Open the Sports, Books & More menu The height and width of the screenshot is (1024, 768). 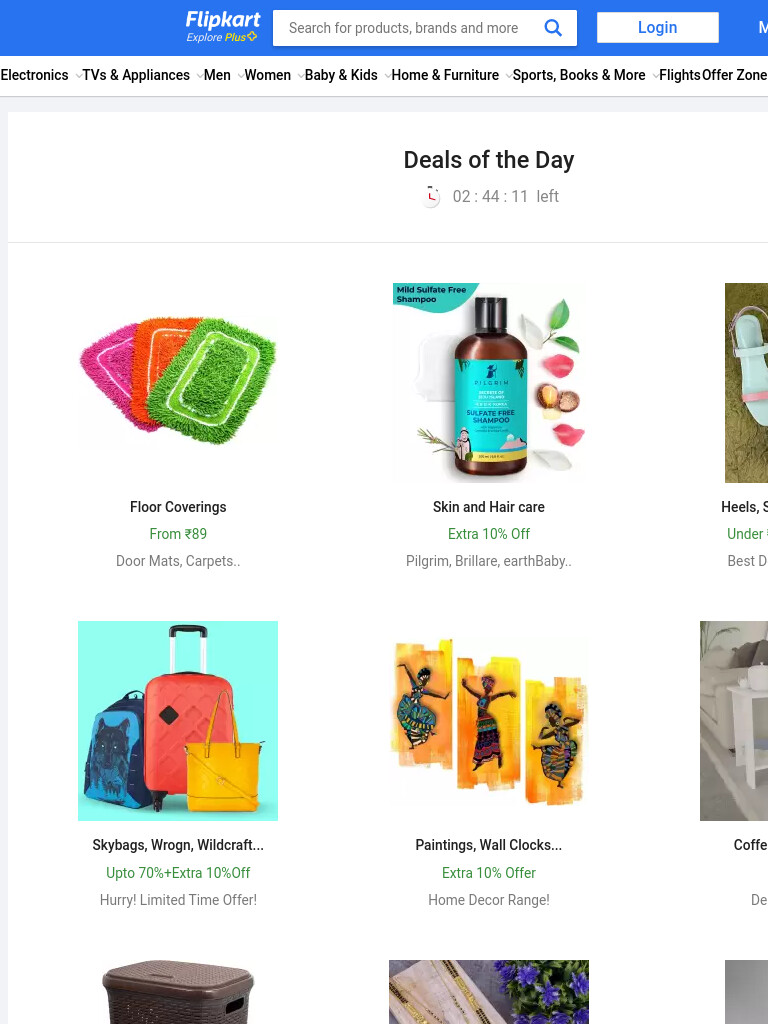(x=579, y=75)
